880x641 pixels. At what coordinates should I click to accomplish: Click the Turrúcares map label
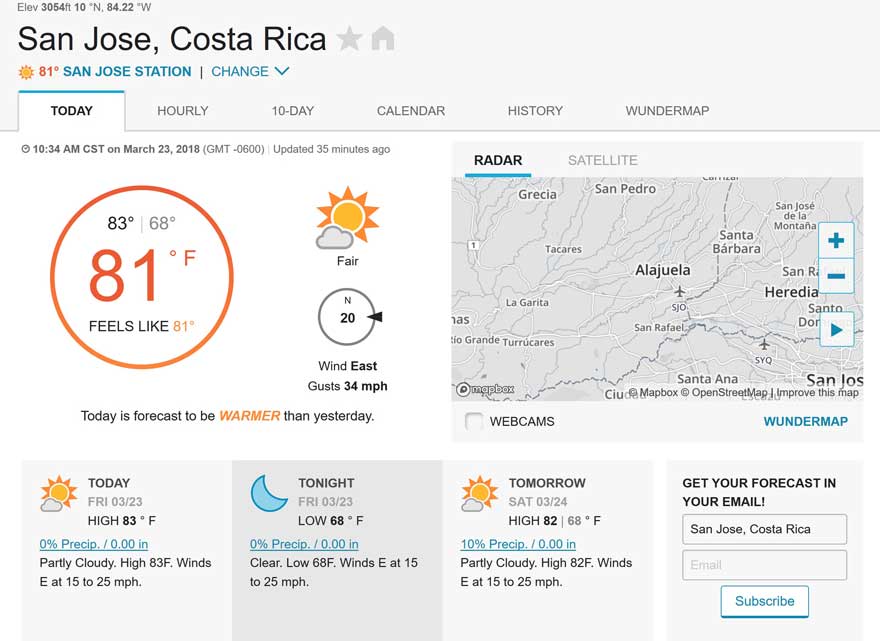528,342
